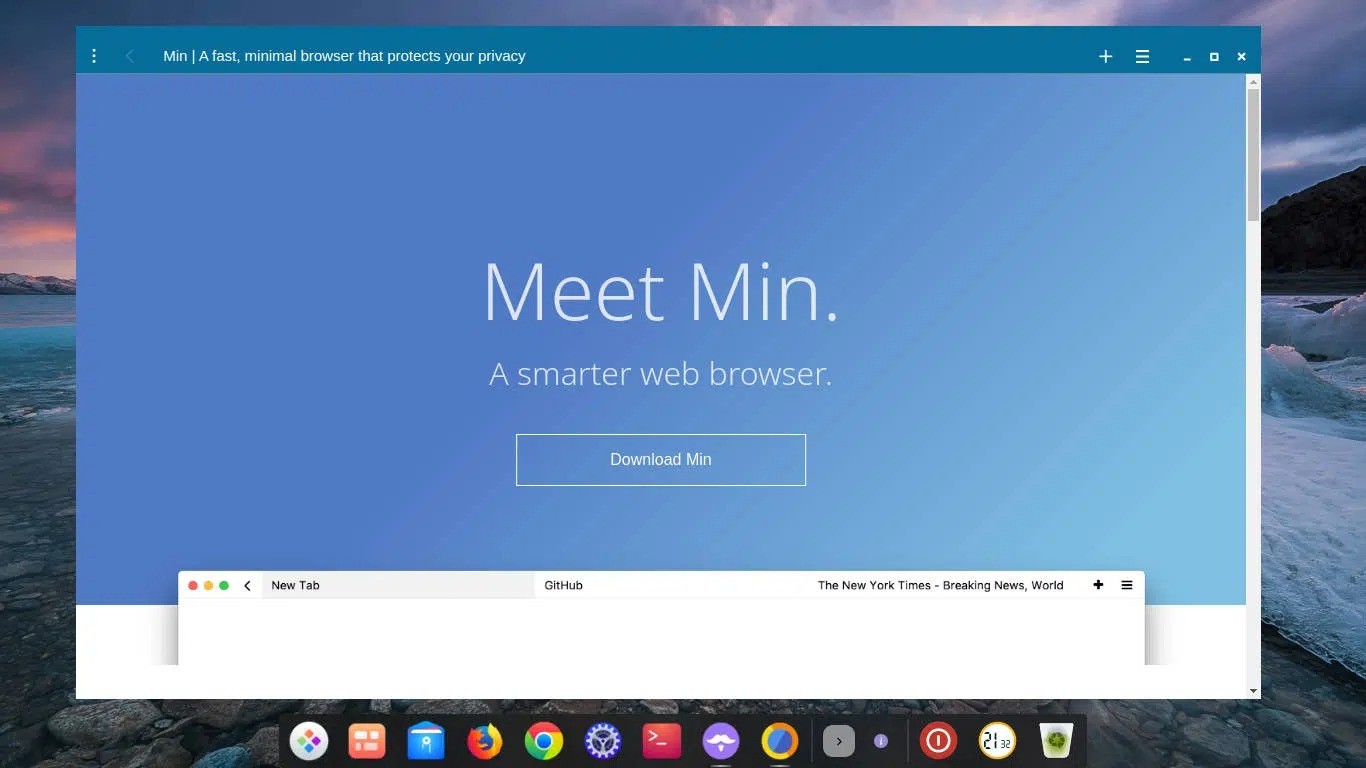Open the terminal from the dock
Viewport: 1366px width, 768px height.
pyautogui.click(x=662, y=741)
